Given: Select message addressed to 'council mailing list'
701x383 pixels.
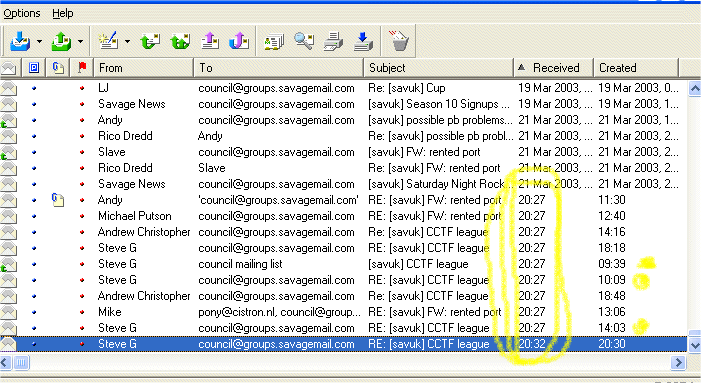Looking at the screenshot, I should click(343, 264).
